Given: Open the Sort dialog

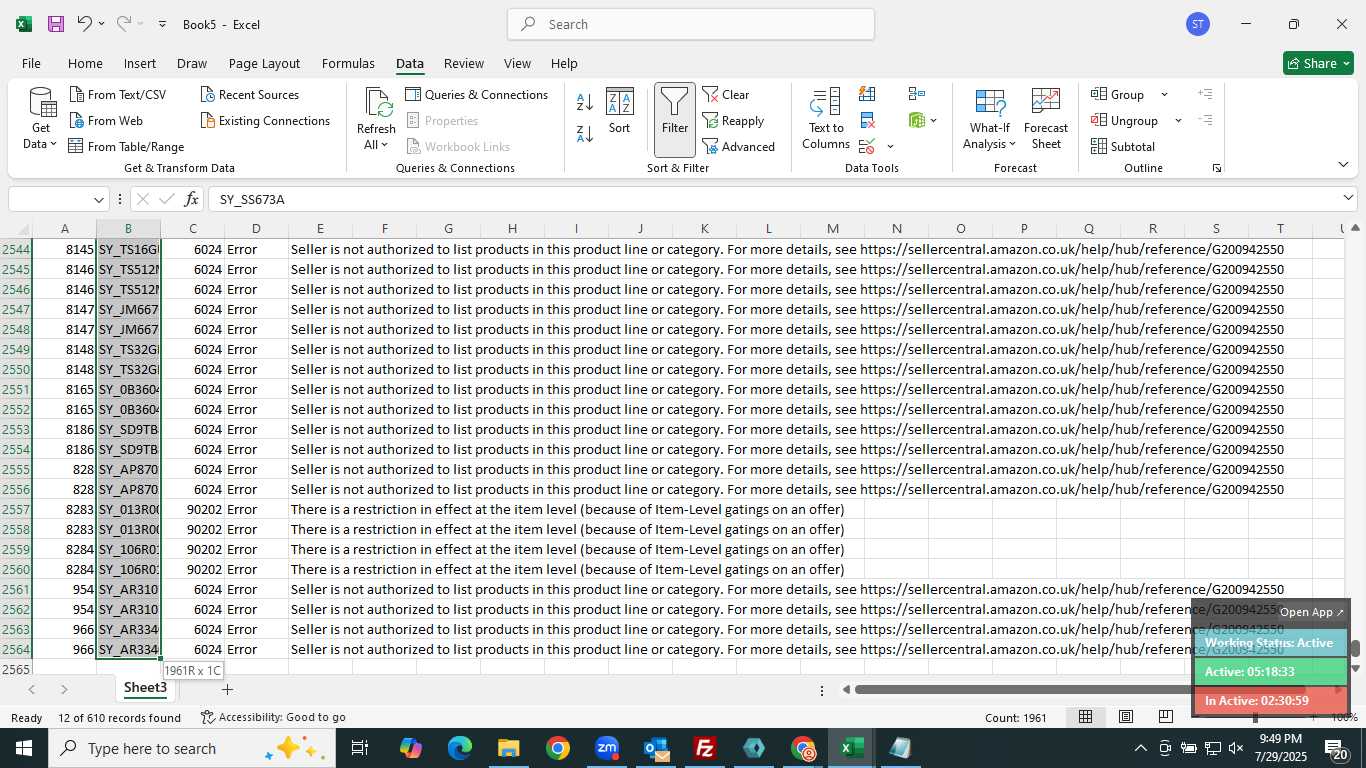Looking at the screenshot, I should 620,111.
